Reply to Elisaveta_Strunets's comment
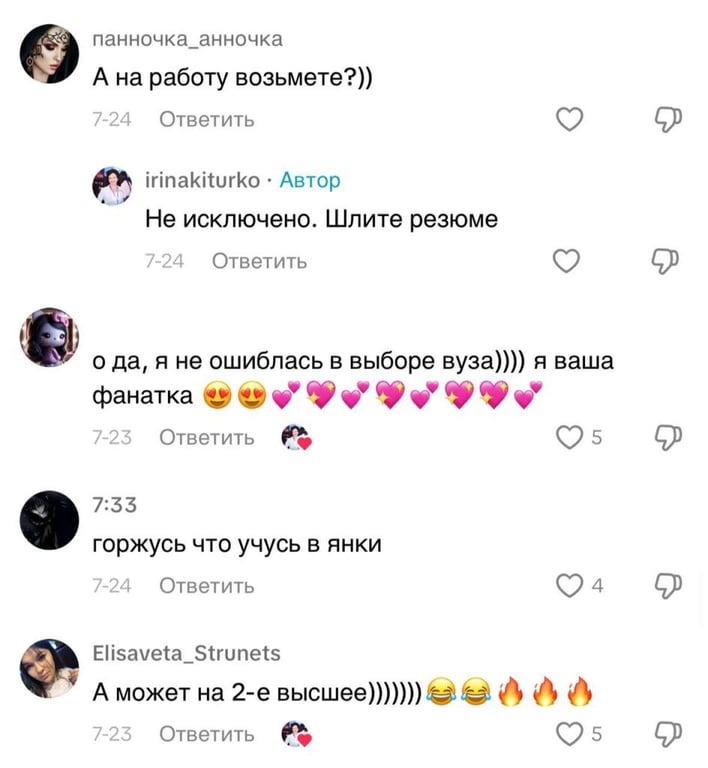708x768 pixels. 207,734
